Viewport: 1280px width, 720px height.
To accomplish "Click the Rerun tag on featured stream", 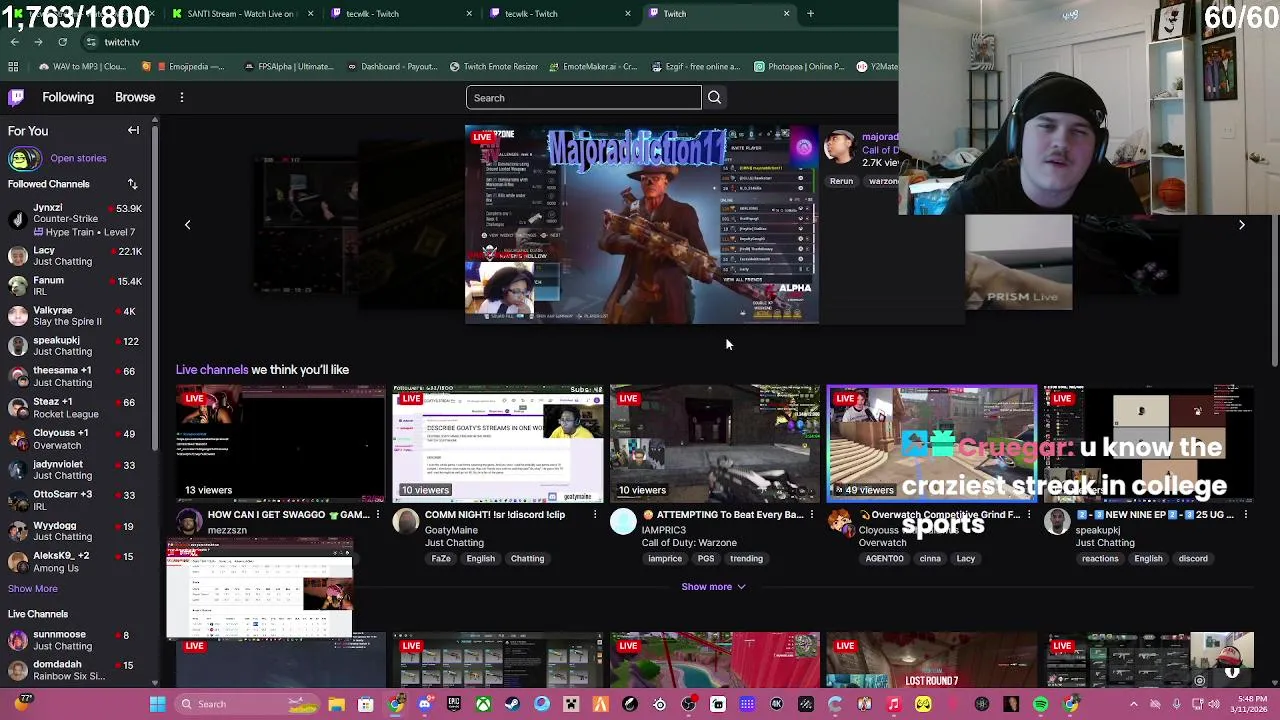I will (x=841, y=181).
